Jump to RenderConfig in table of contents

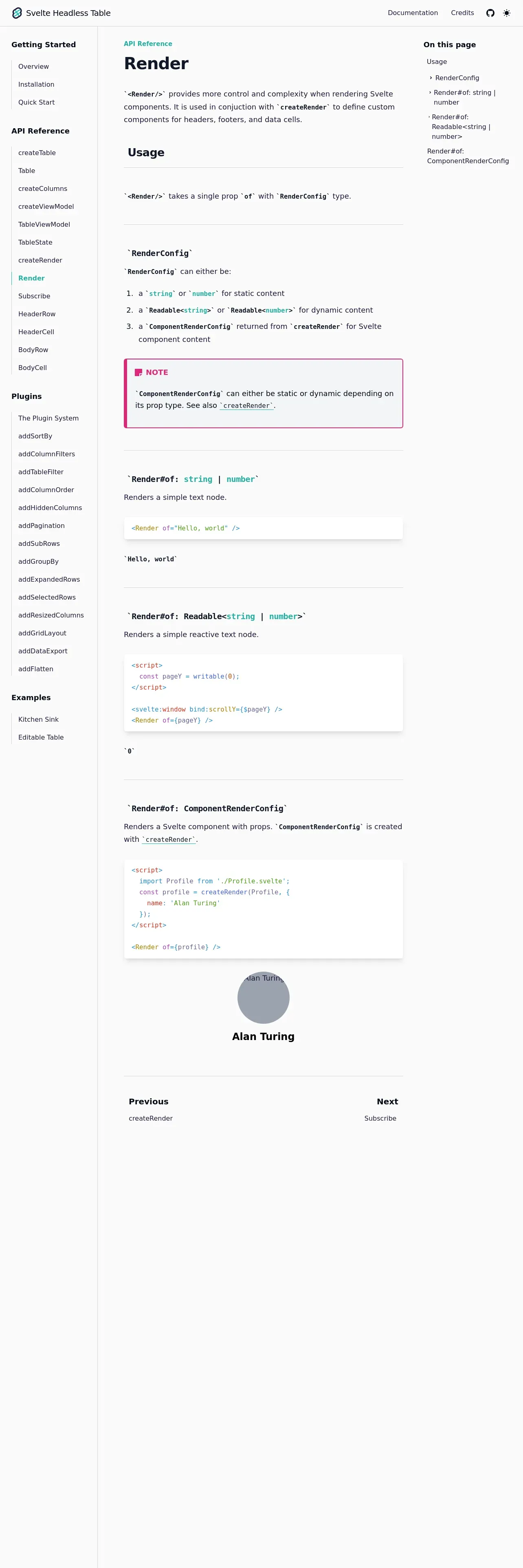pos(457,78)
